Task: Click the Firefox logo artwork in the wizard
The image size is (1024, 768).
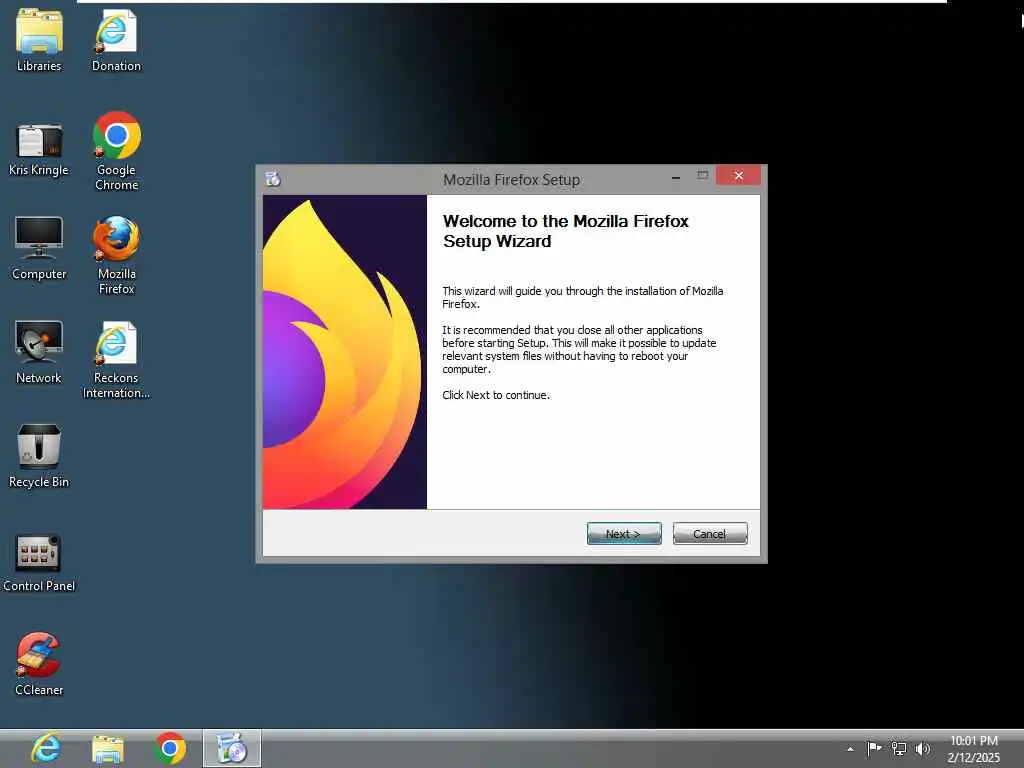Action: point(345,352)
